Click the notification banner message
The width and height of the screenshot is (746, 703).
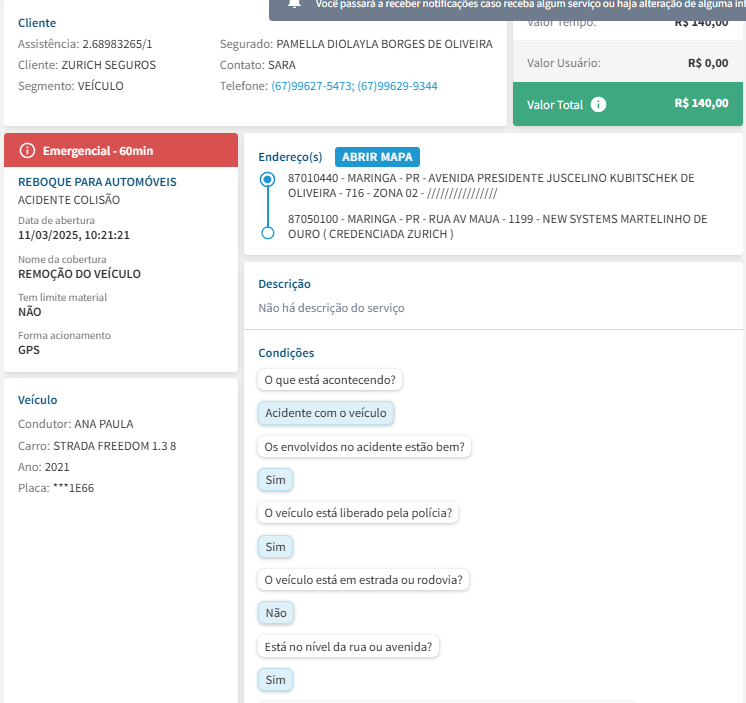pyautogui.click(x=530, y=4)
